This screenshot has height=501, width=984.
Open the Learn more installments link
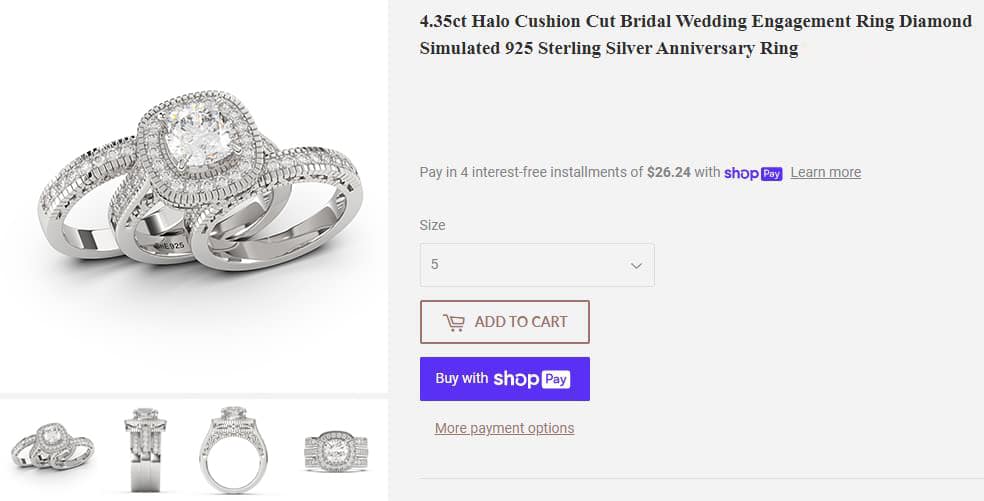[825, 172]
